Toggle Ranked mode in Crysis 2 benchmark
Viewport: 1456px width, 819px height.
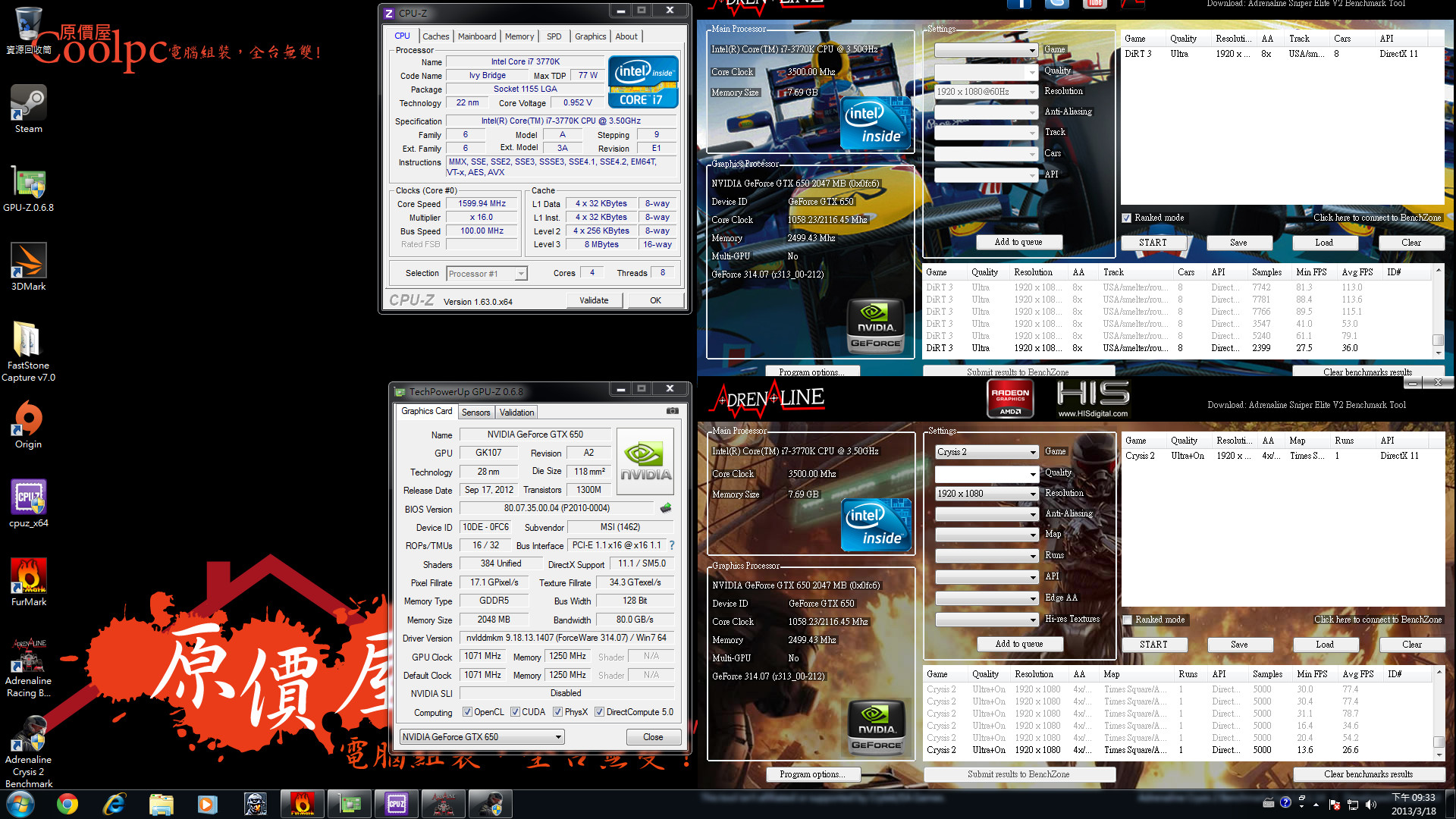click(x=1128, y=620)
